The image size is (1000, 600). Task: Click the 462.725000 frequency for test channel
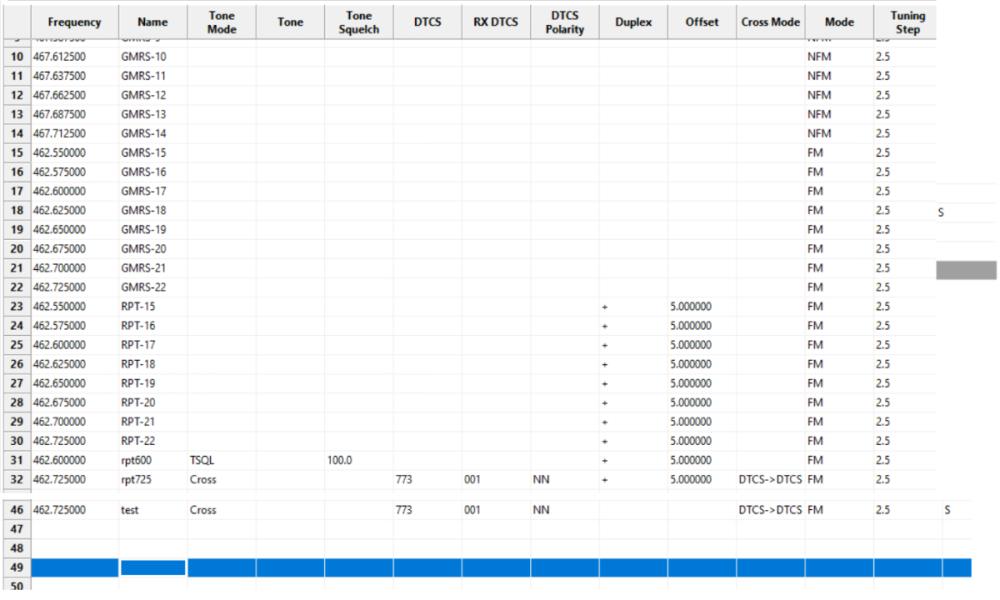pyautogui.click(x=74, y=510)
